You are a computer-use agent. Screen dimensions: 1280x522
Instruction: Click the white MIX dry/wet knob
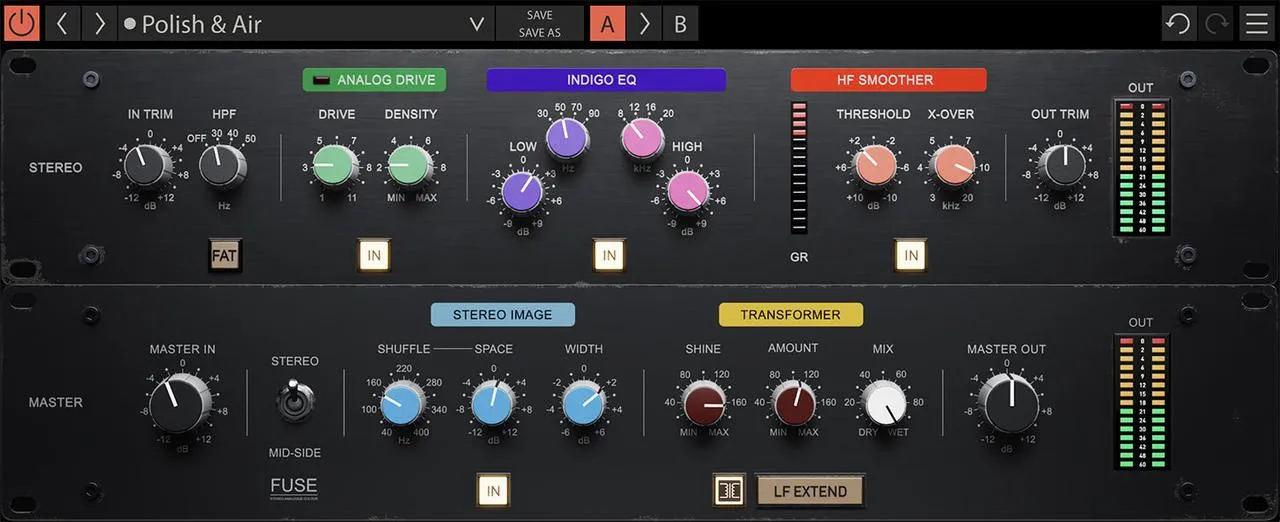(883, 404)
